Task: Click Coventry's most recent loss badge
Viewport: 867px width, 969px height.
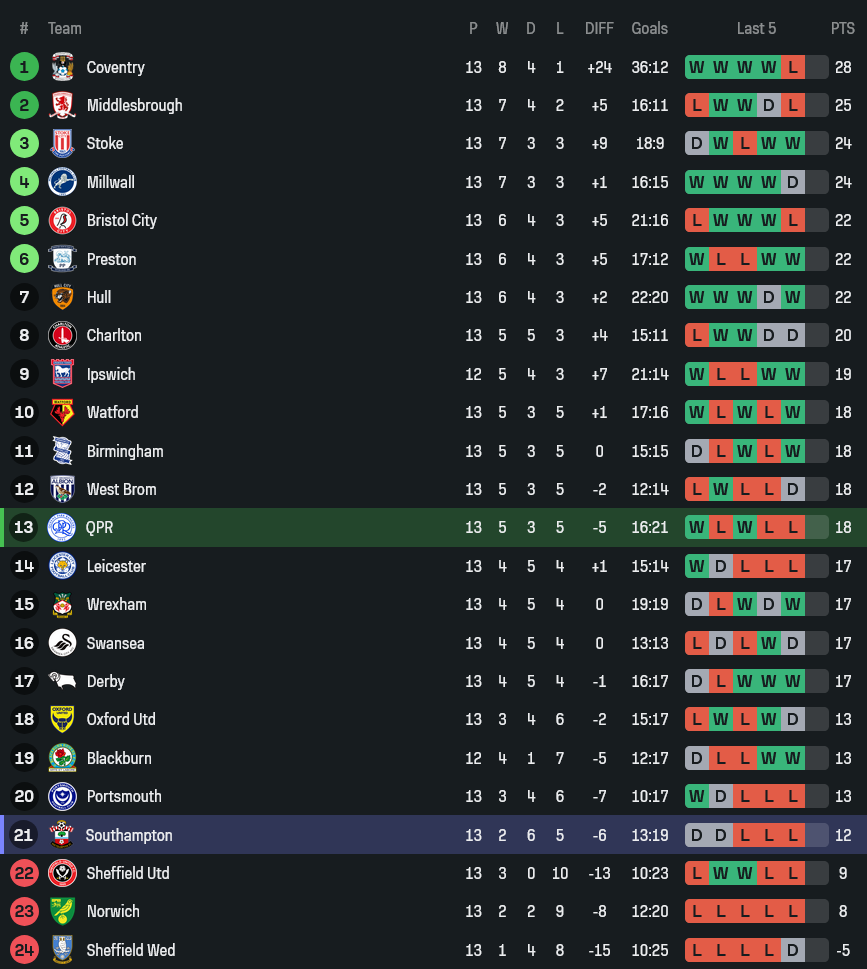Action: tap(793, 67)
